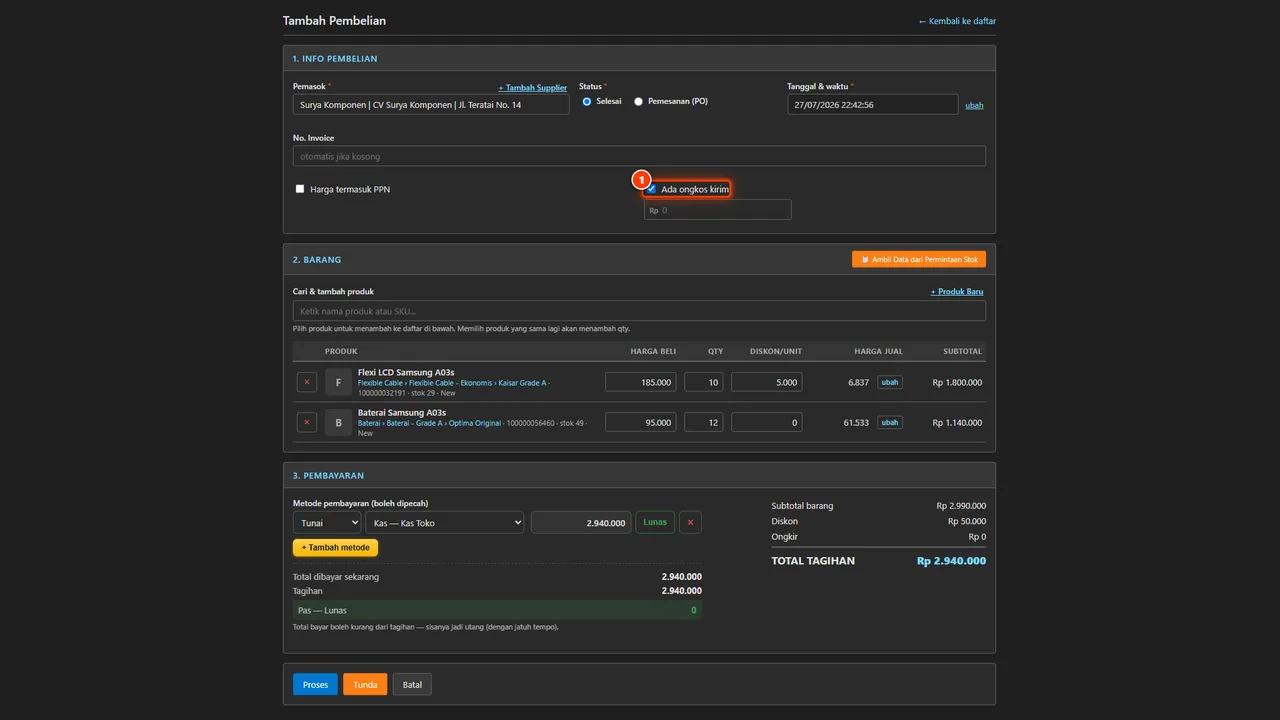Edit diskon/unit field showing 0
The image size is (1280, 720).
767,422
